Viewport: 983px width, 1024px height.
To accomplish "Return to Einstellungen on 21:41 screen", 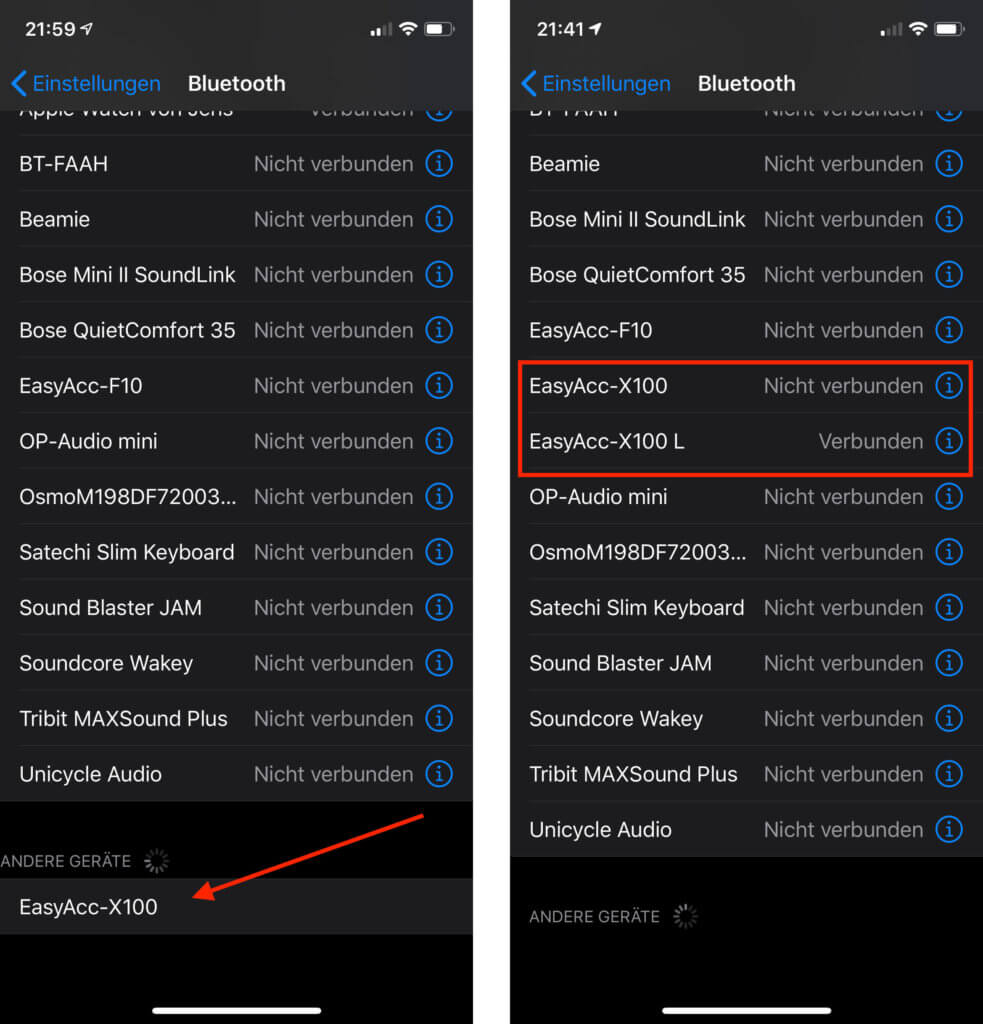I will 596,84.
